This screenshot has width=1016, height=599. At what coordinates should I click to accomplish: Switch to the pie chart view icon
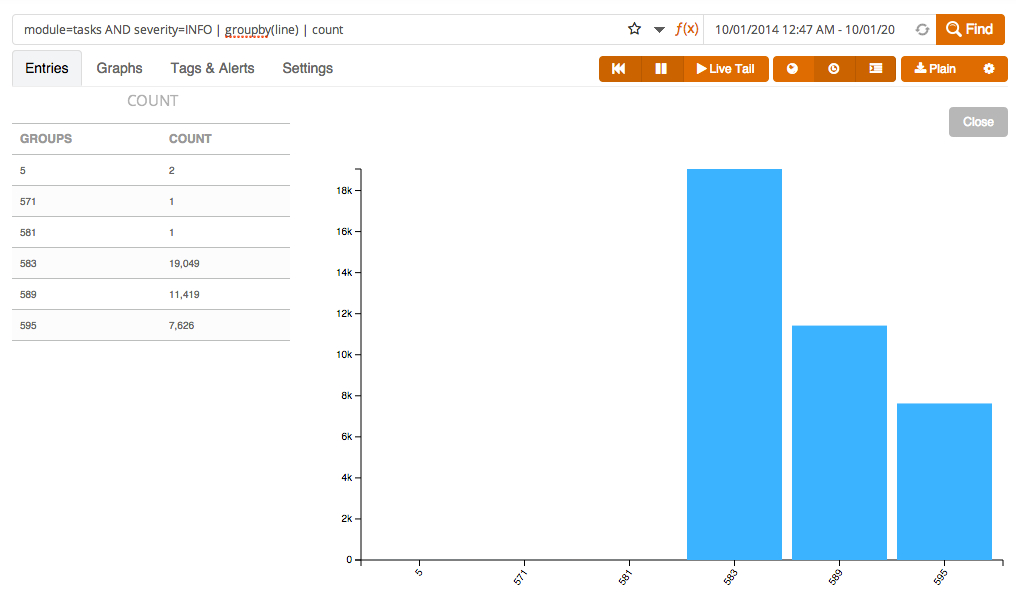[793, 69]
